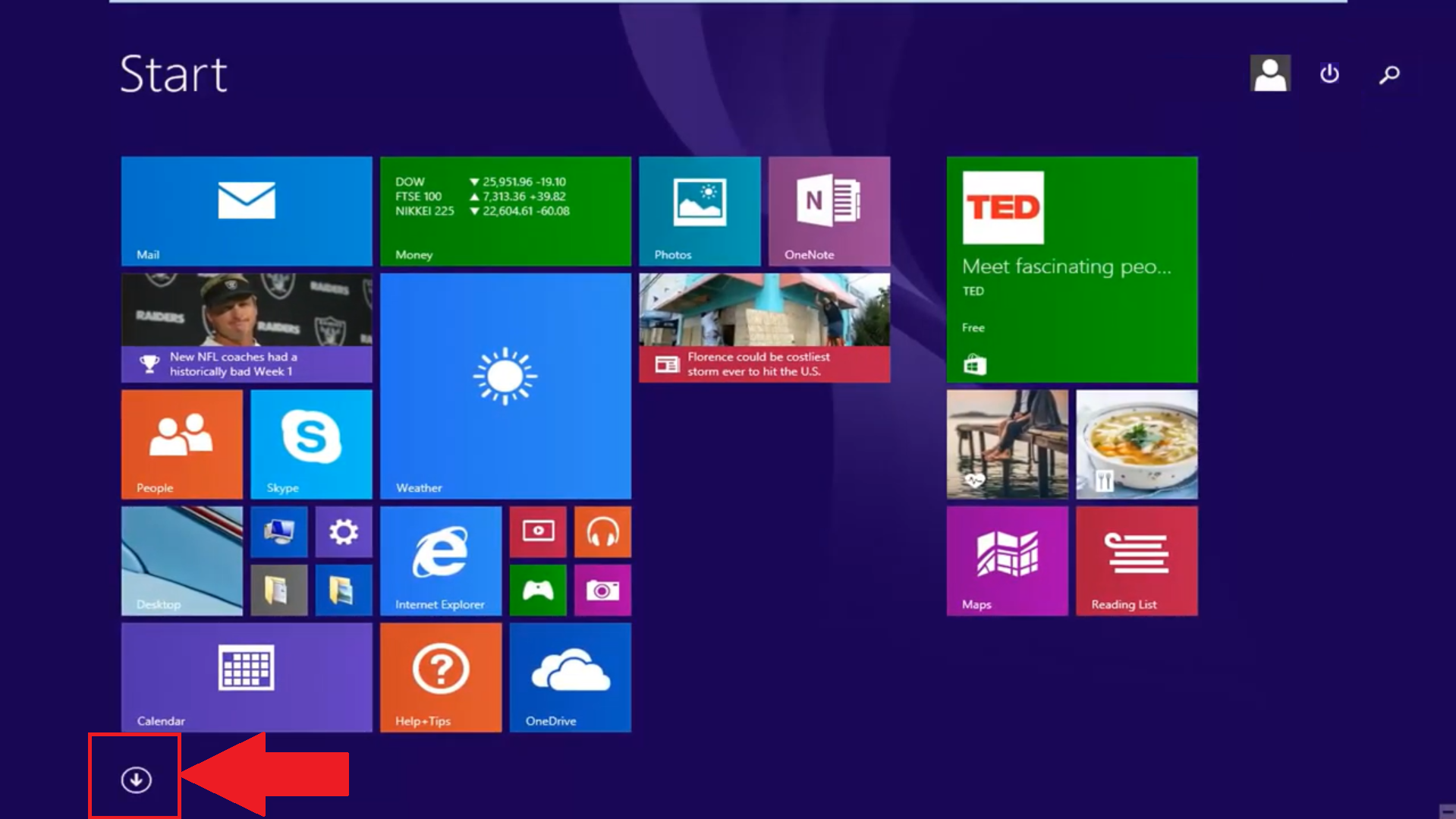Launch Internet Explorer tile
The image size is (1456, 819).
pyautogui.click(x=441, y=561)
